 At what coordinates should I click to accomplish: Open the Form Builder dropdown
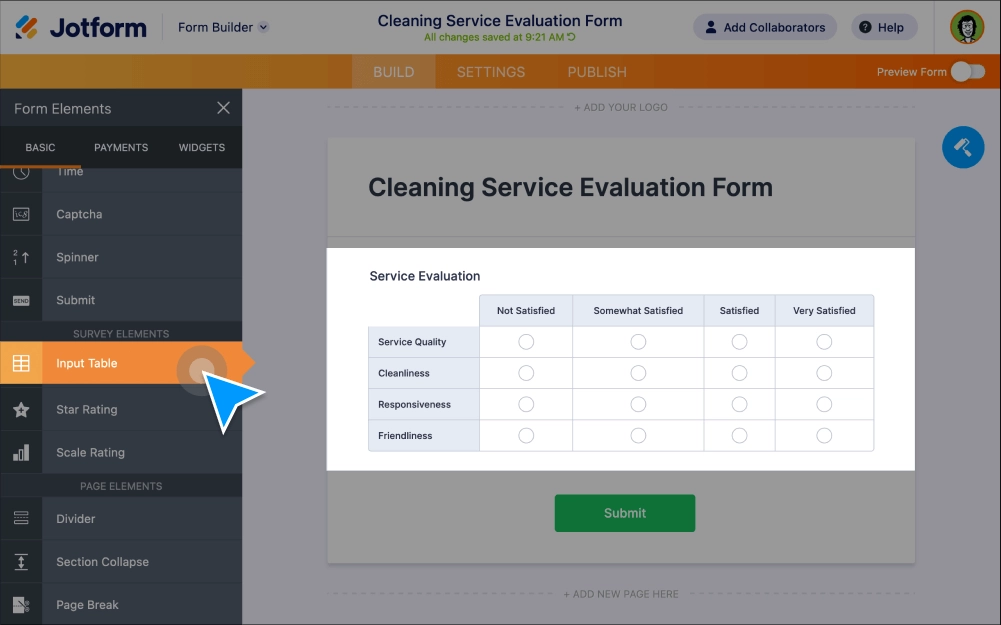click(222, 27)
